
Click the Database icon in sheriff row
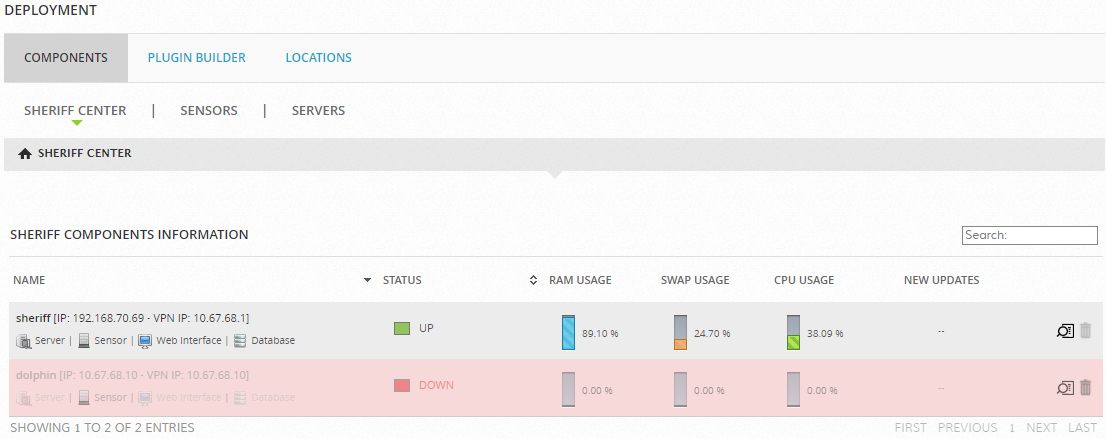click(240, 341)
